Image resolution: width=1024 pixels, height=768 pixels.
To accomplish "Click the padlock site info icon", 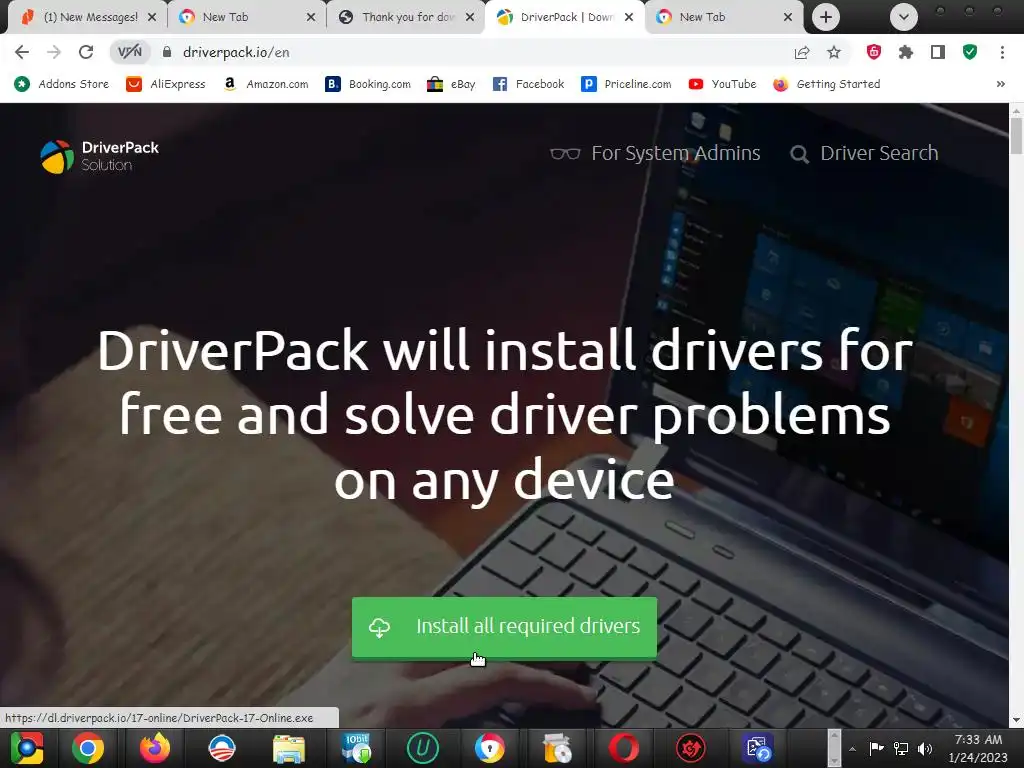I will (x=167, y=52).
